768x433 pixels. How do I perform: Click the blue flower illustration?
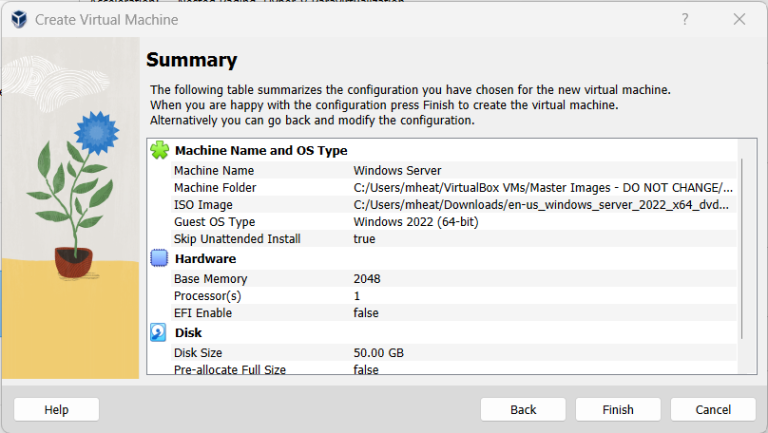96,132
